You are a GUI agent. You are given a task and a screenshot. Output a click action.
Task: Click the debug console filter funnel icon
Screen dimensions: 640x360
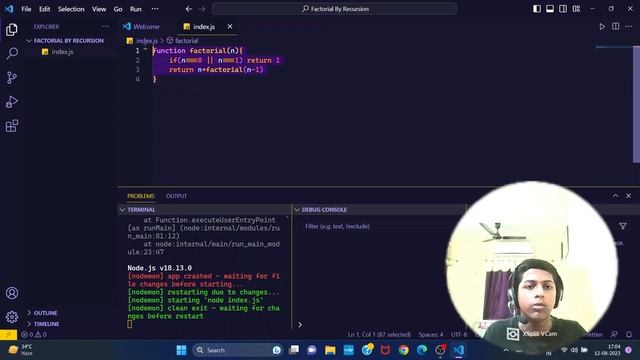click(623, 226)
